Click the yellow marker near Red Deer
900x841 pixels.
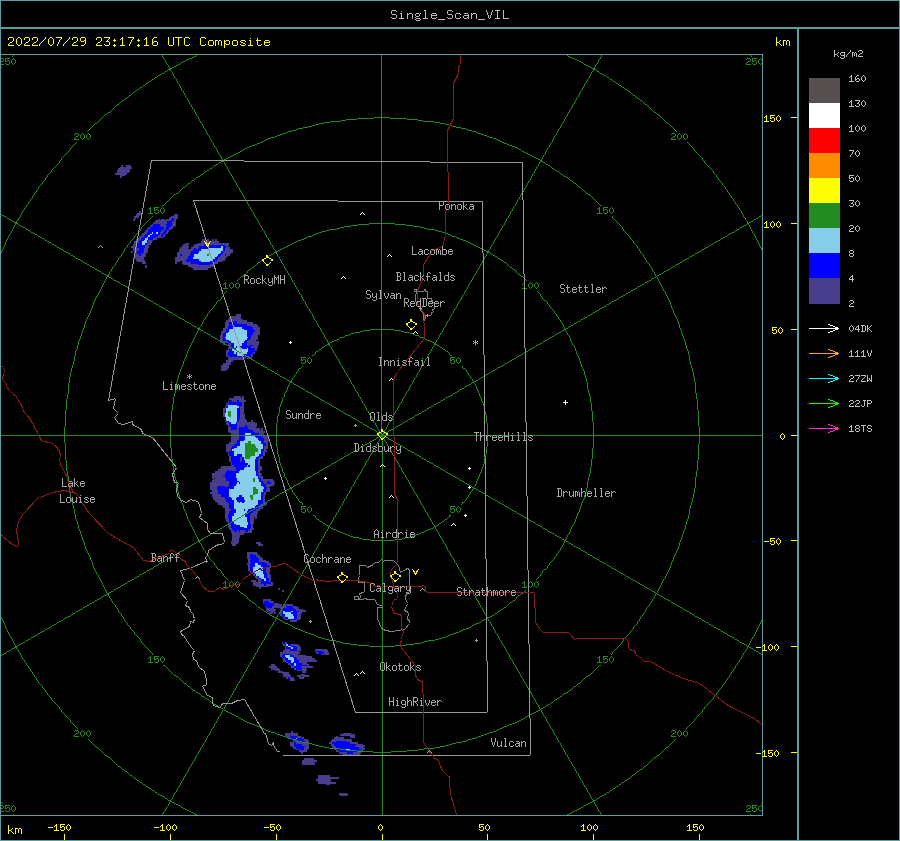411,324
